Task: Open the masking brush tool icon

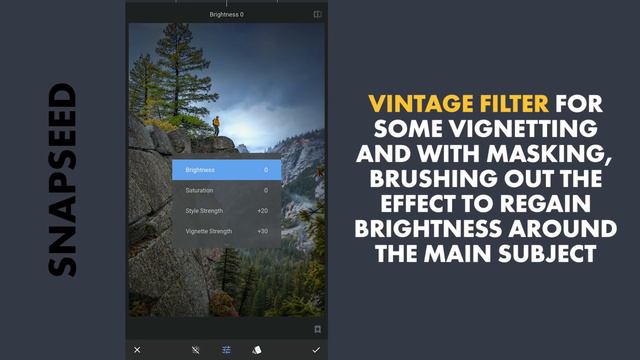Action: pyautogui.click(x=196, y=350)
